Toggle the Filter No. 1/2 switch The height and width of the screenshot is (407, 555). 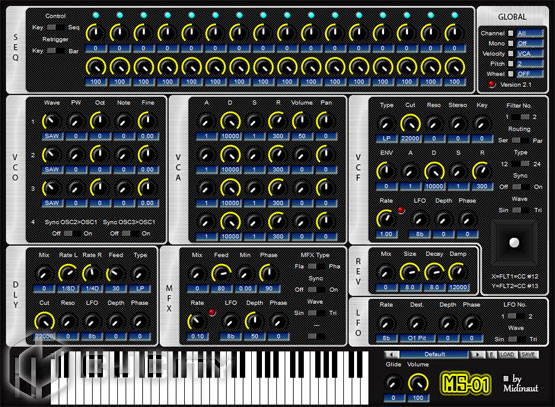[520, 117]
